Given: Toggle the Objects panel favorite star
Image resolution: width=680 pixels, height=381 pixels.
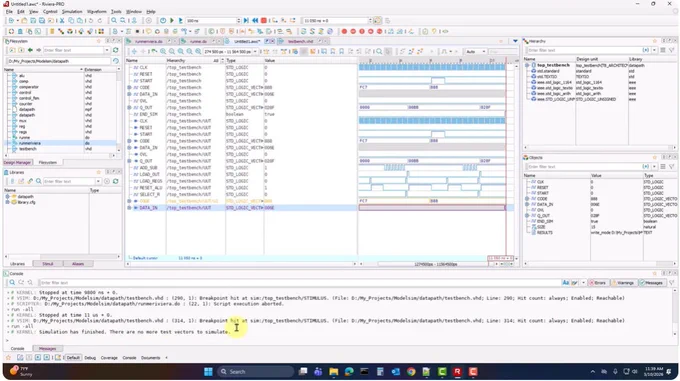Looking at the screenshot, I should click(655, 158).
